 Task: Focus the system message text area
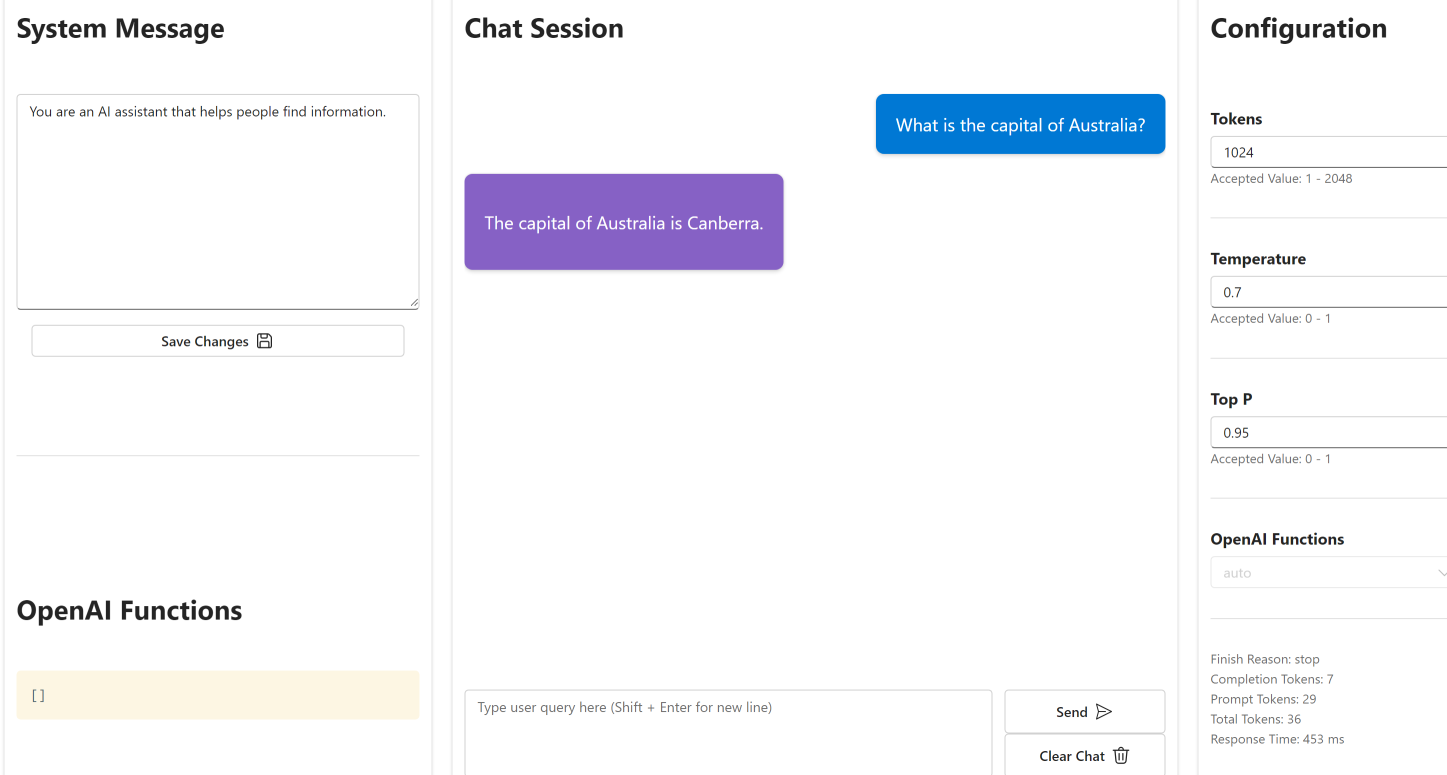pyautogui.click(x=218, y=202)
